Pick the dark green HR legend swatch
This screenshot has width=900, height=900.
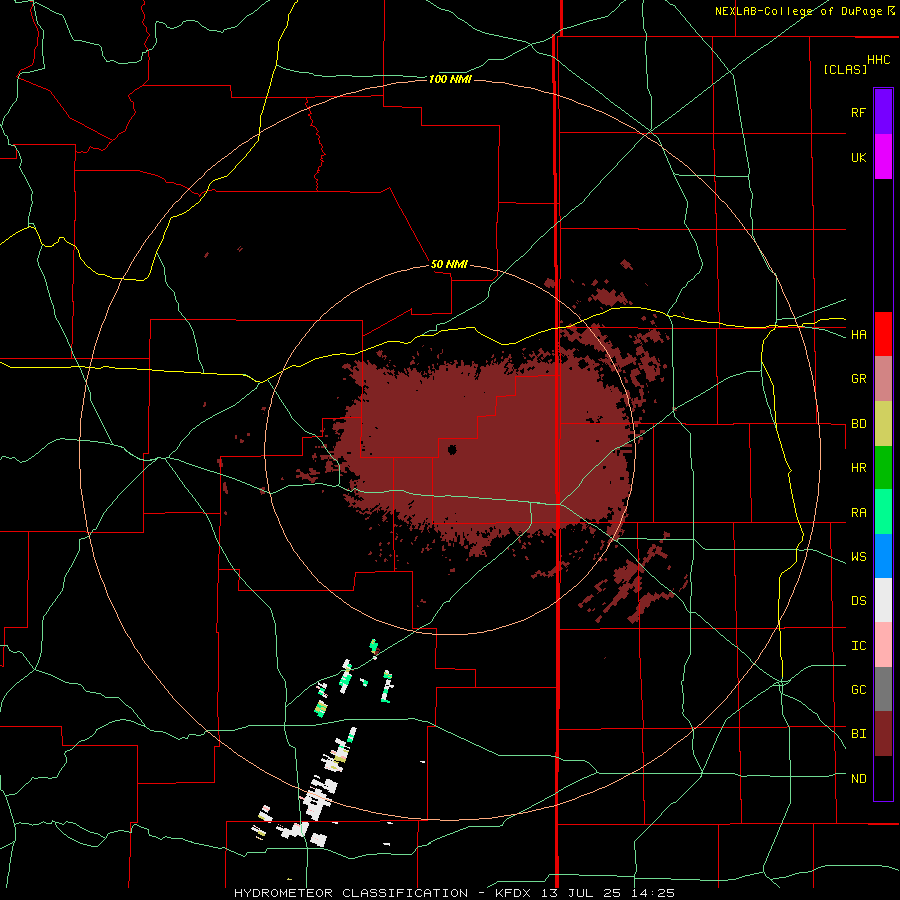click(x=883, y=468)
